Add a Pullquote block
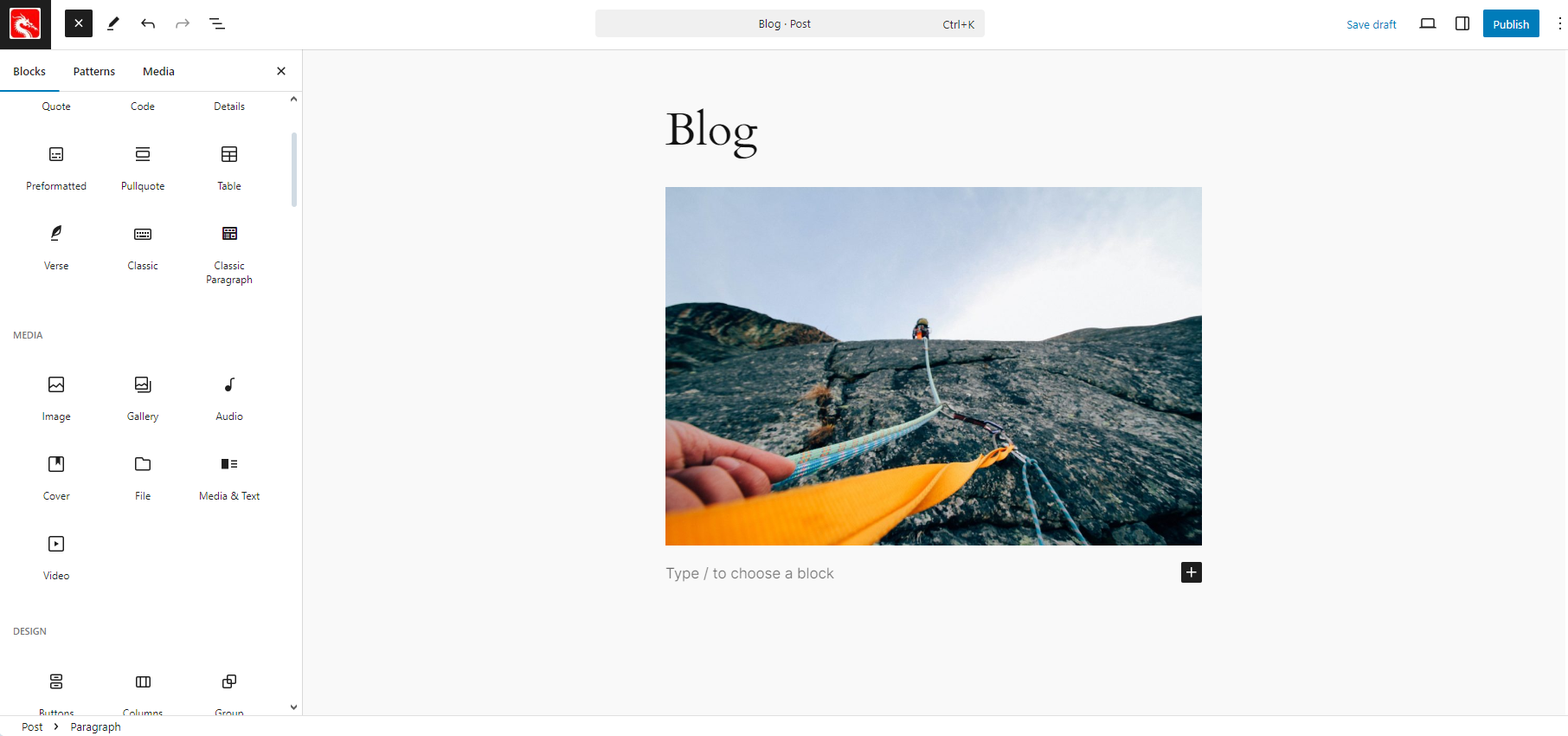Screen dimensions: 1568x736 (143, 168)
